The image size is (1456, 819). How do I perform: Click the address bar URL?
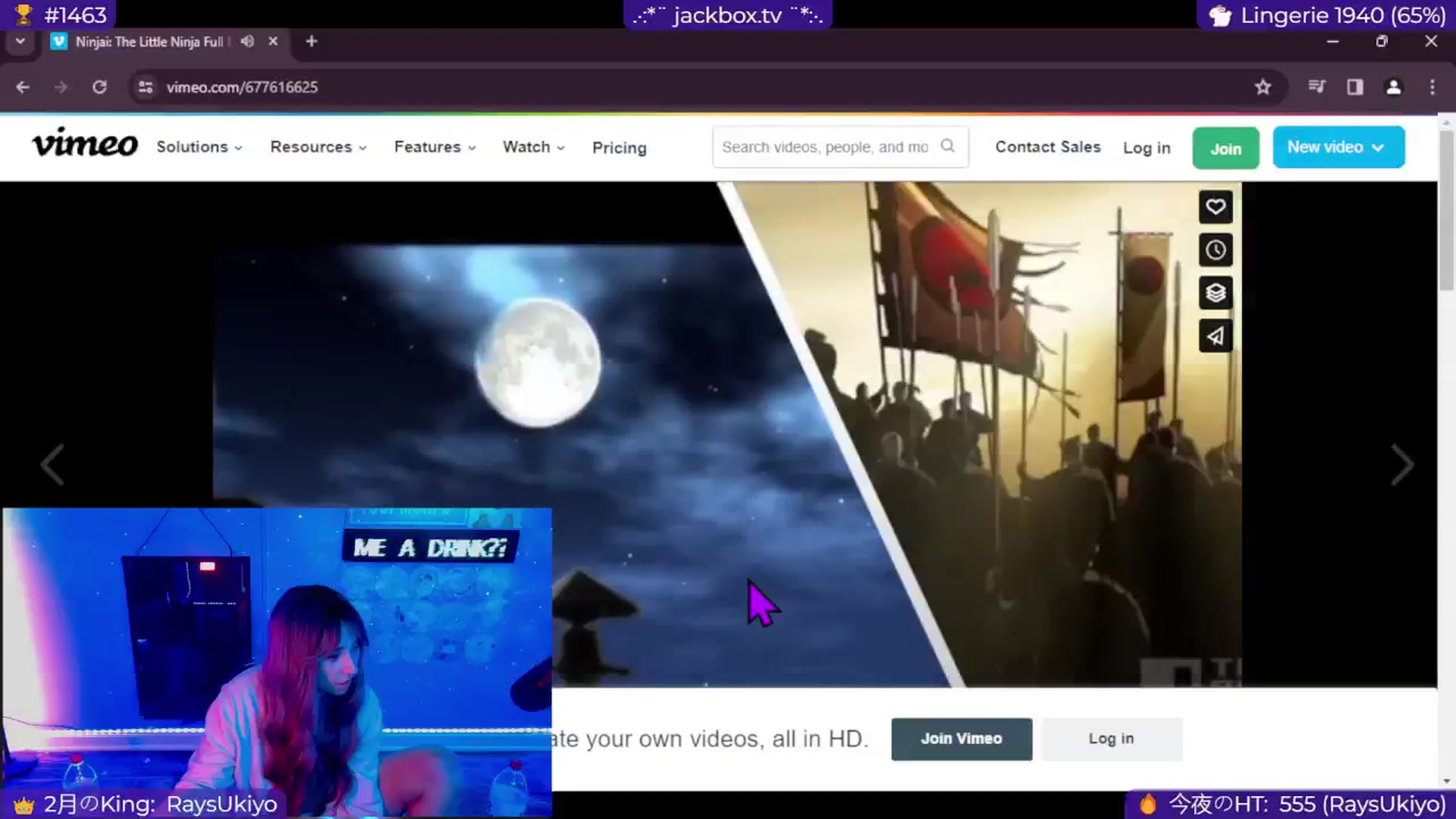pos(242,87)
